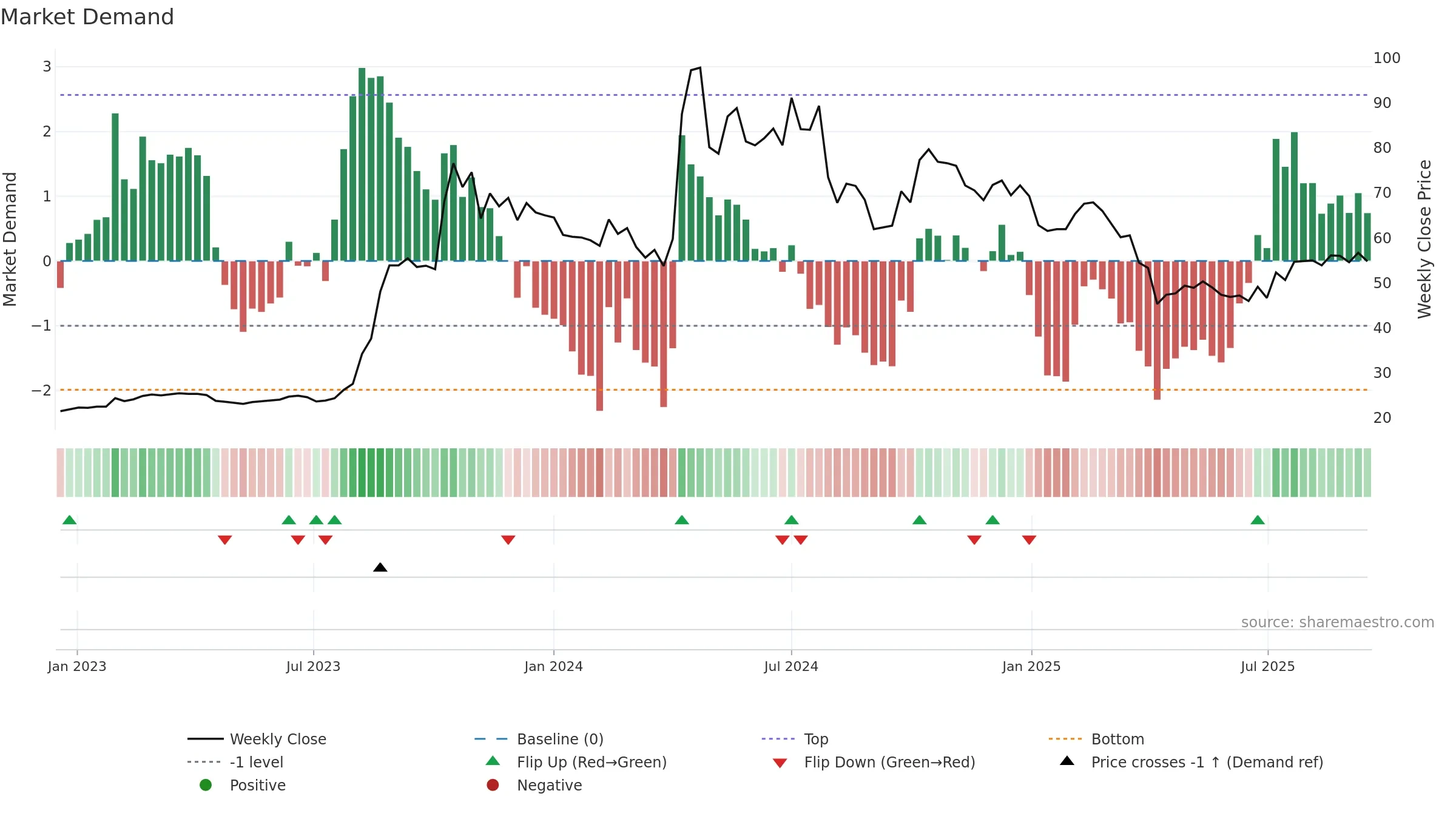Click the Jan 2023 x-axis label
The width and height of the screenshot is (1456, 819).
point(77,667)
